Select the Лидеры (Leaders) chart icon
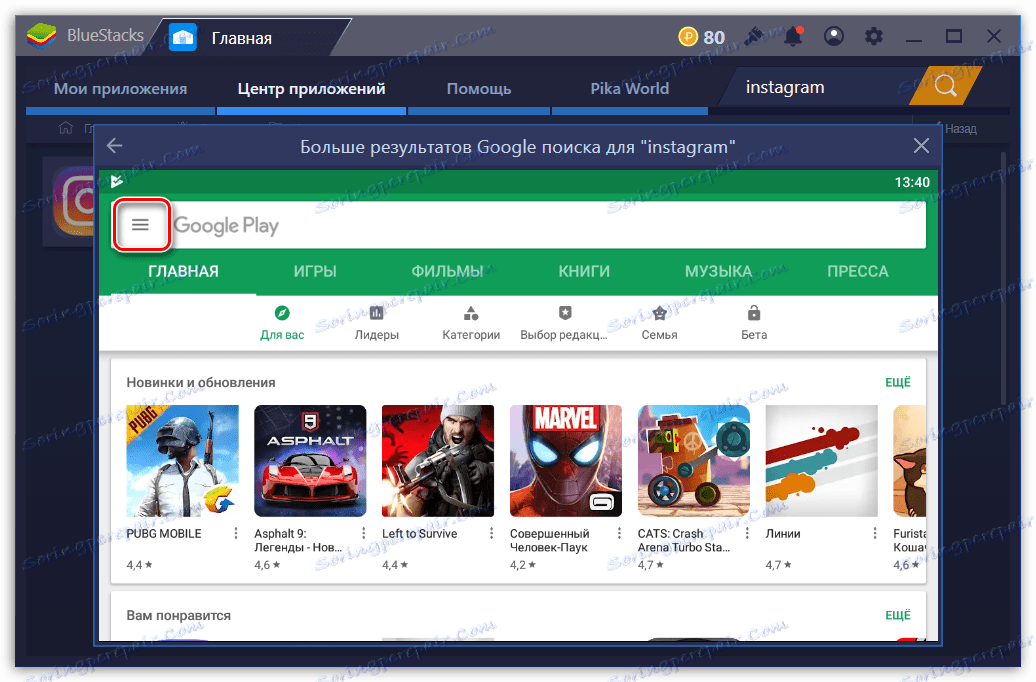1036x682 pixels. (377, 322)
